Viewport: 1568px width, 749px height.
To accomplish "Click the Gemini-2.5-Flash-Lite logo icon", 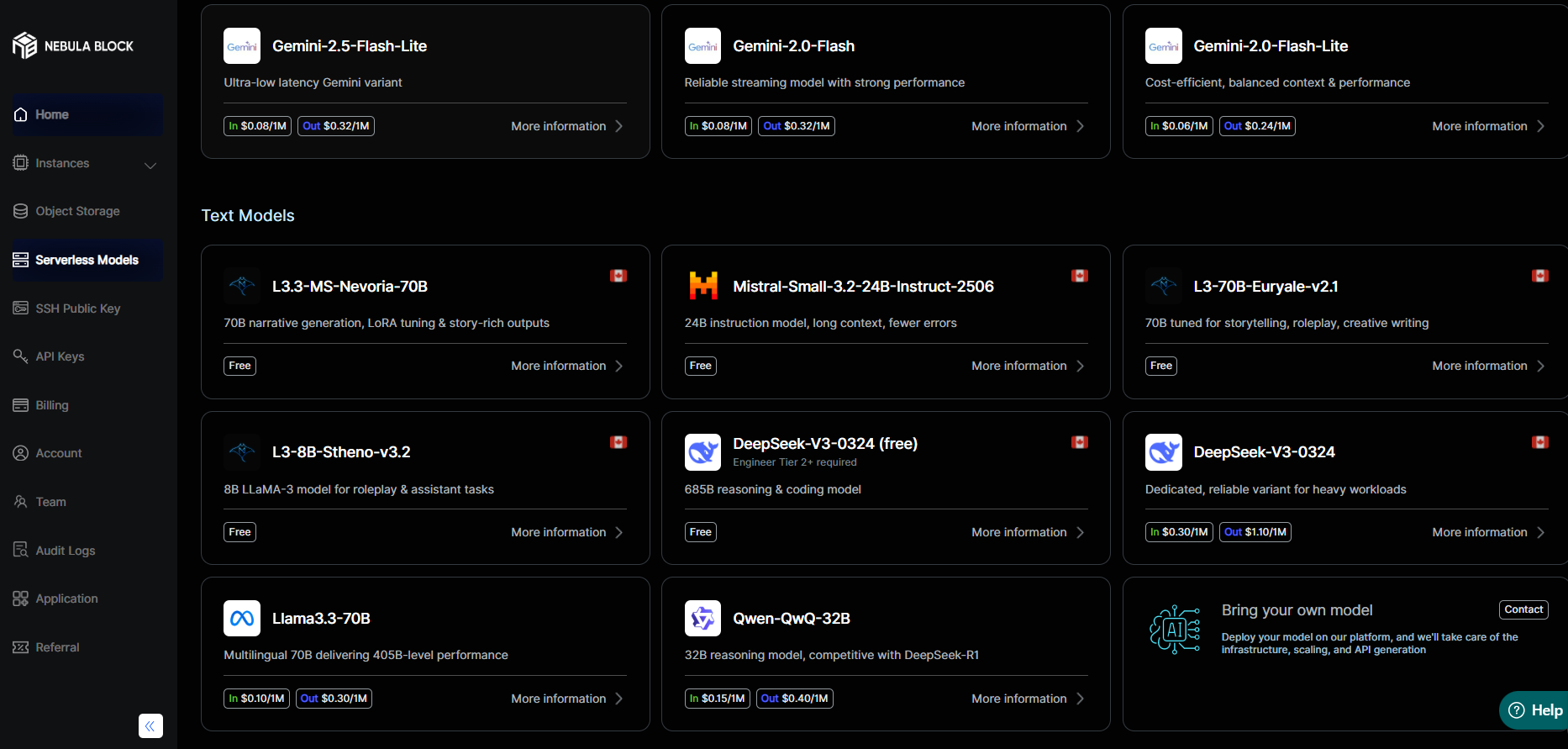I will coord(242,46).
